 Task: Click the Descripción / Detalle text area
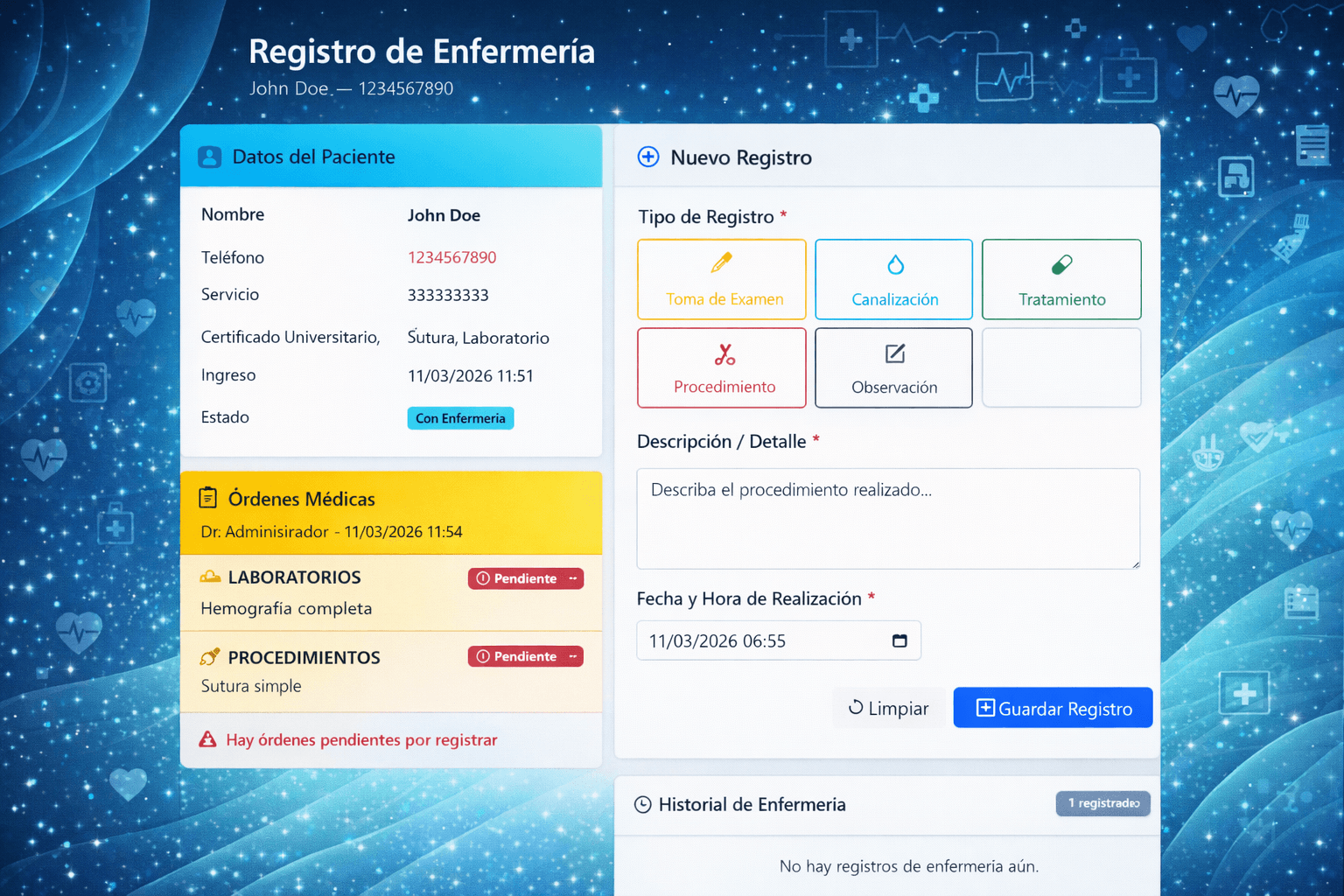[887, 518]
